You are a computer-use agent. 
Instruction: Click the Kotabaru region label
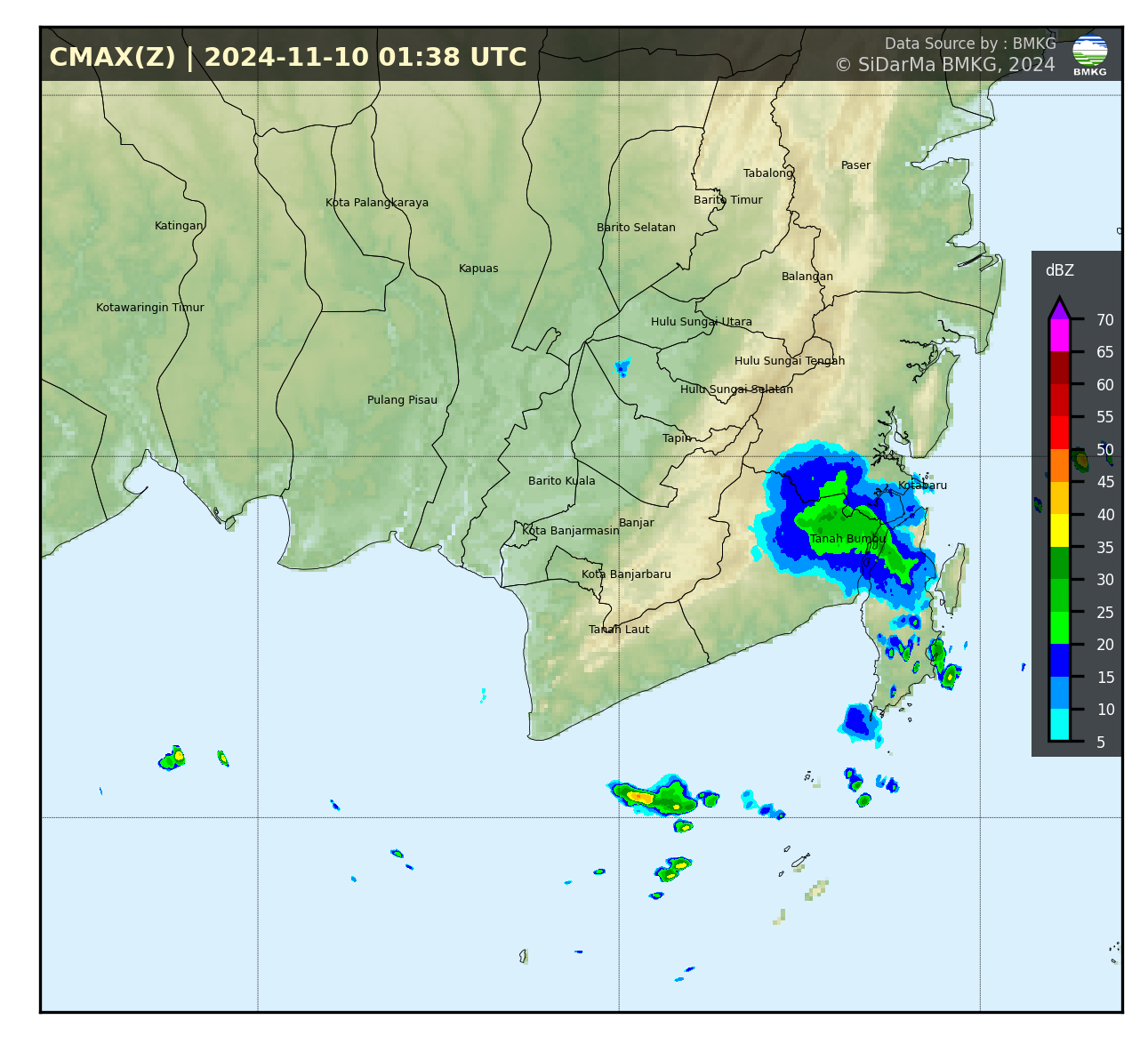[x=922, y=486]
